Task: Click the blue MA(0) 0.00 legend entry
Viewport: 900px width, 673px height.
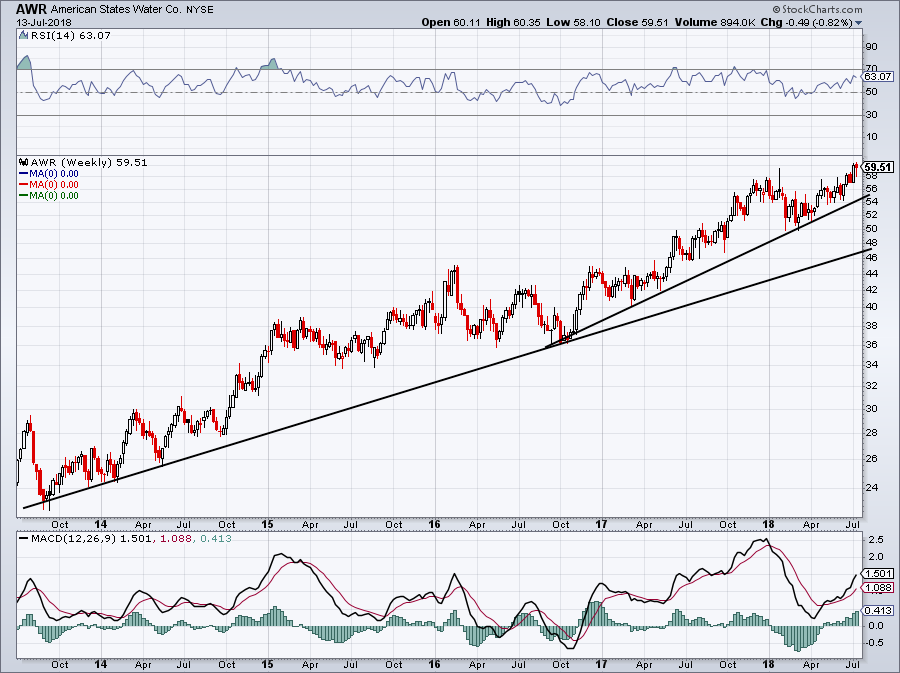Action: (x=49, y=173)
